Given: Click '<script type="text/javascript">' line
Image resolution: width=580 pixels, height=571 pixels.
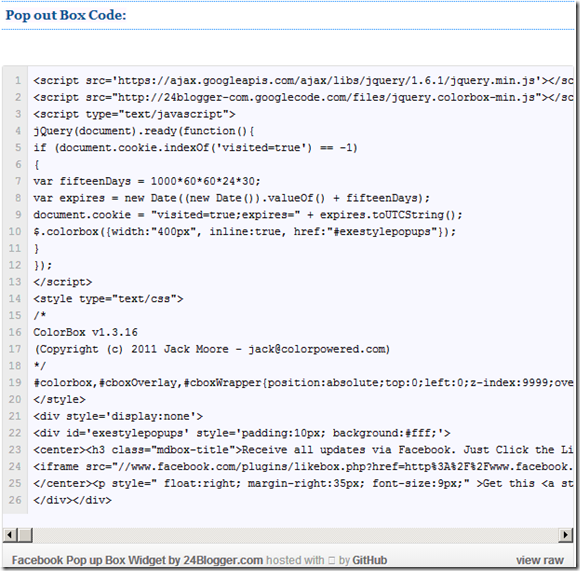Looking at the screenshot, I should click(134, 114).
